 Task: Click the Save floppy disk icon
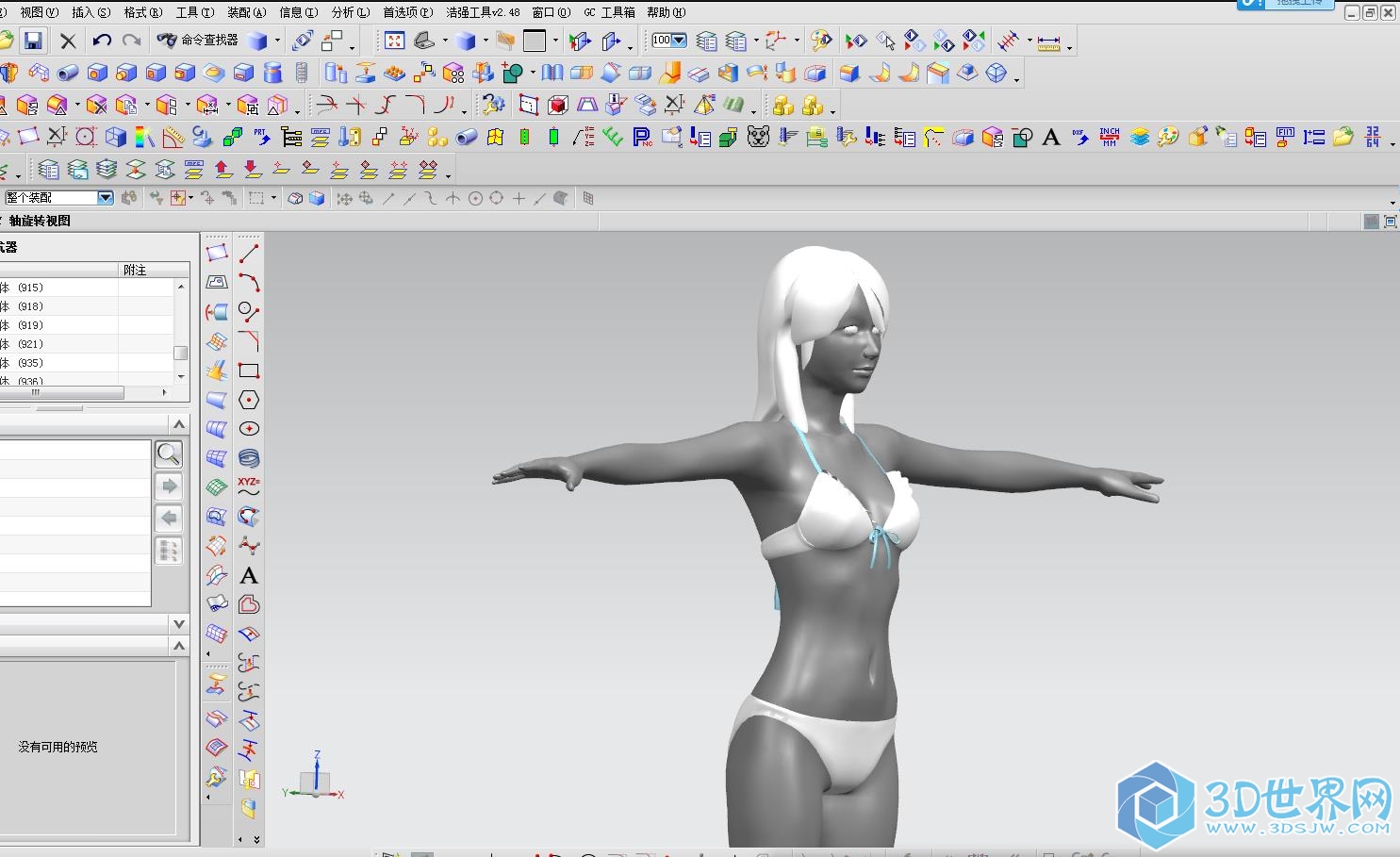[33, 41]
